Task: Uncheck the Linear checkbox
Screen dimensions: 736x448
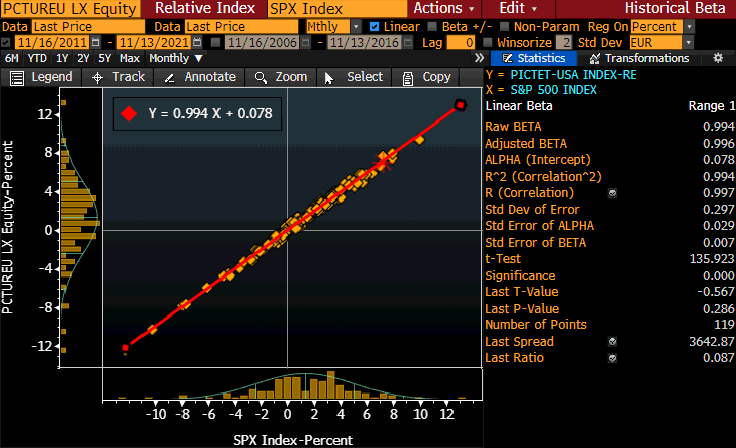Action: [x=375, y=27]
